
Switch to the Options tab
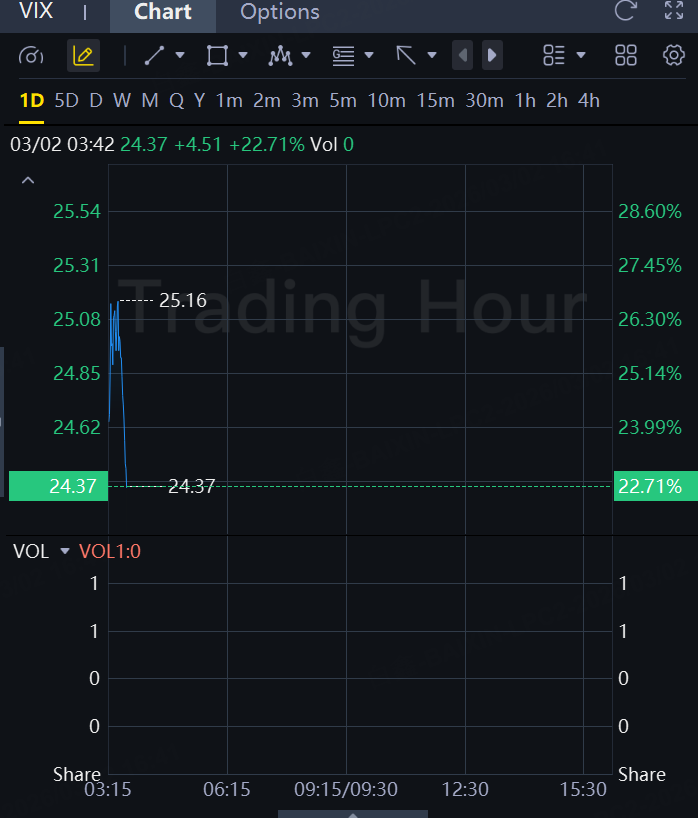(280, 12)
